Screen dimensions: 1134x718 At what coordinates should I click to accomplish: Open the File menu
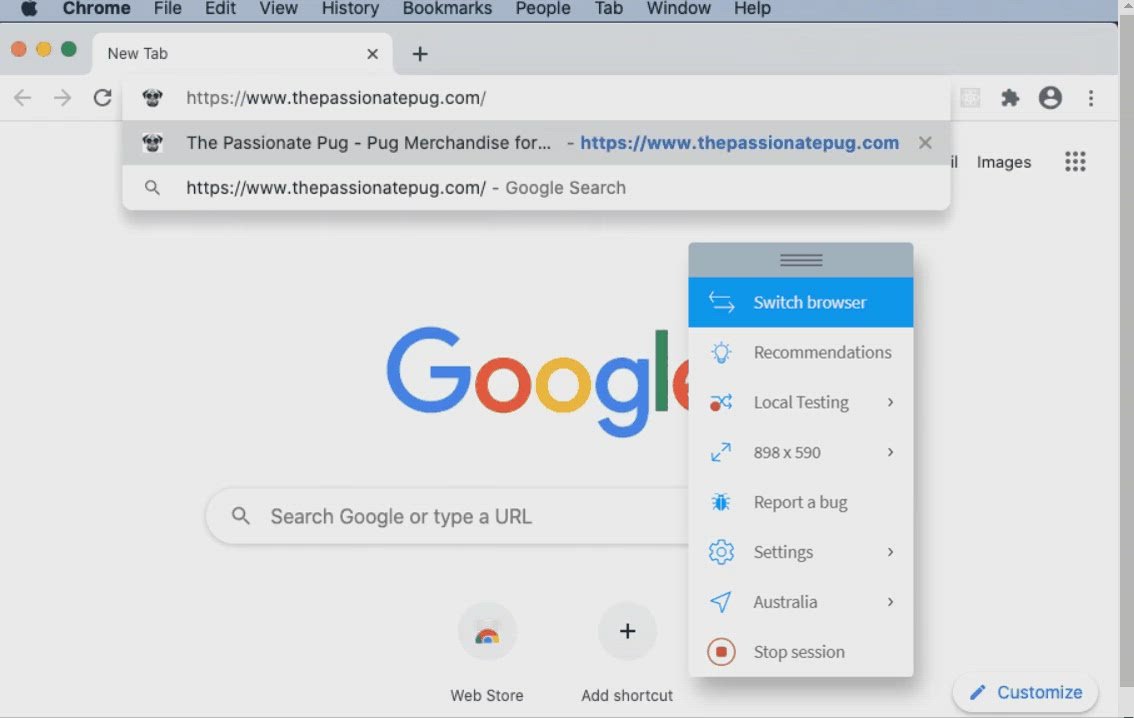[167, 9]
